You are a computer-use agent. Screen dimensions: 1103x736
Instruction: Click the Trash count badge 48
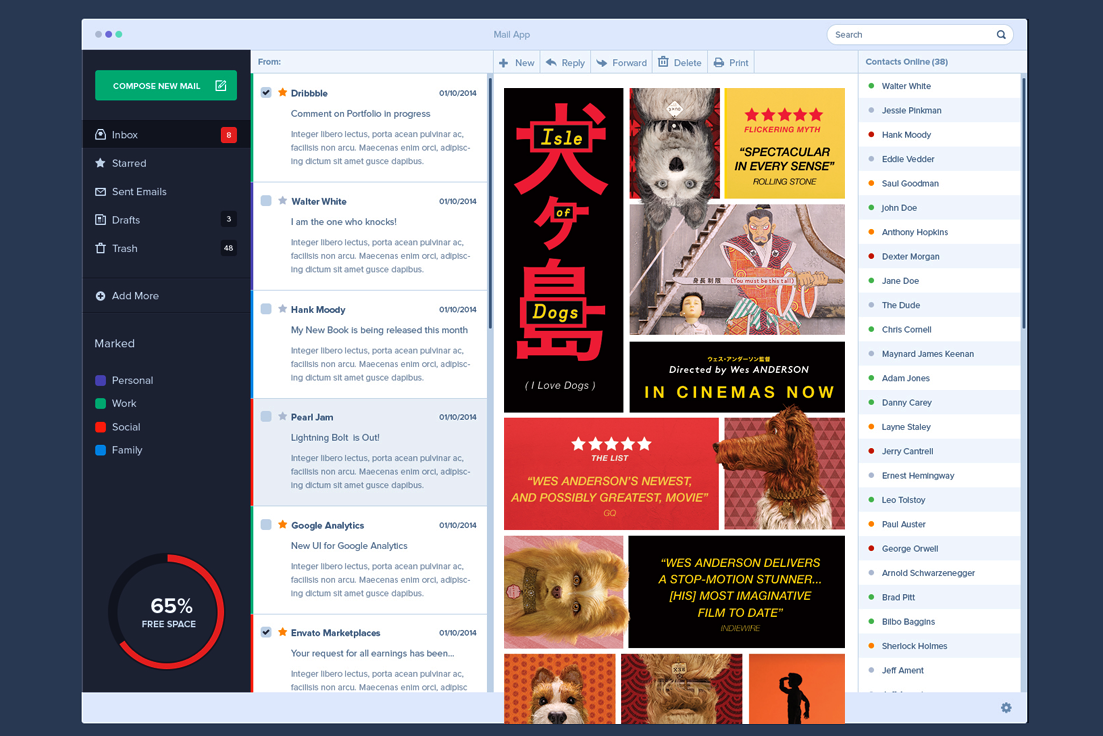[x=229, y=248]
